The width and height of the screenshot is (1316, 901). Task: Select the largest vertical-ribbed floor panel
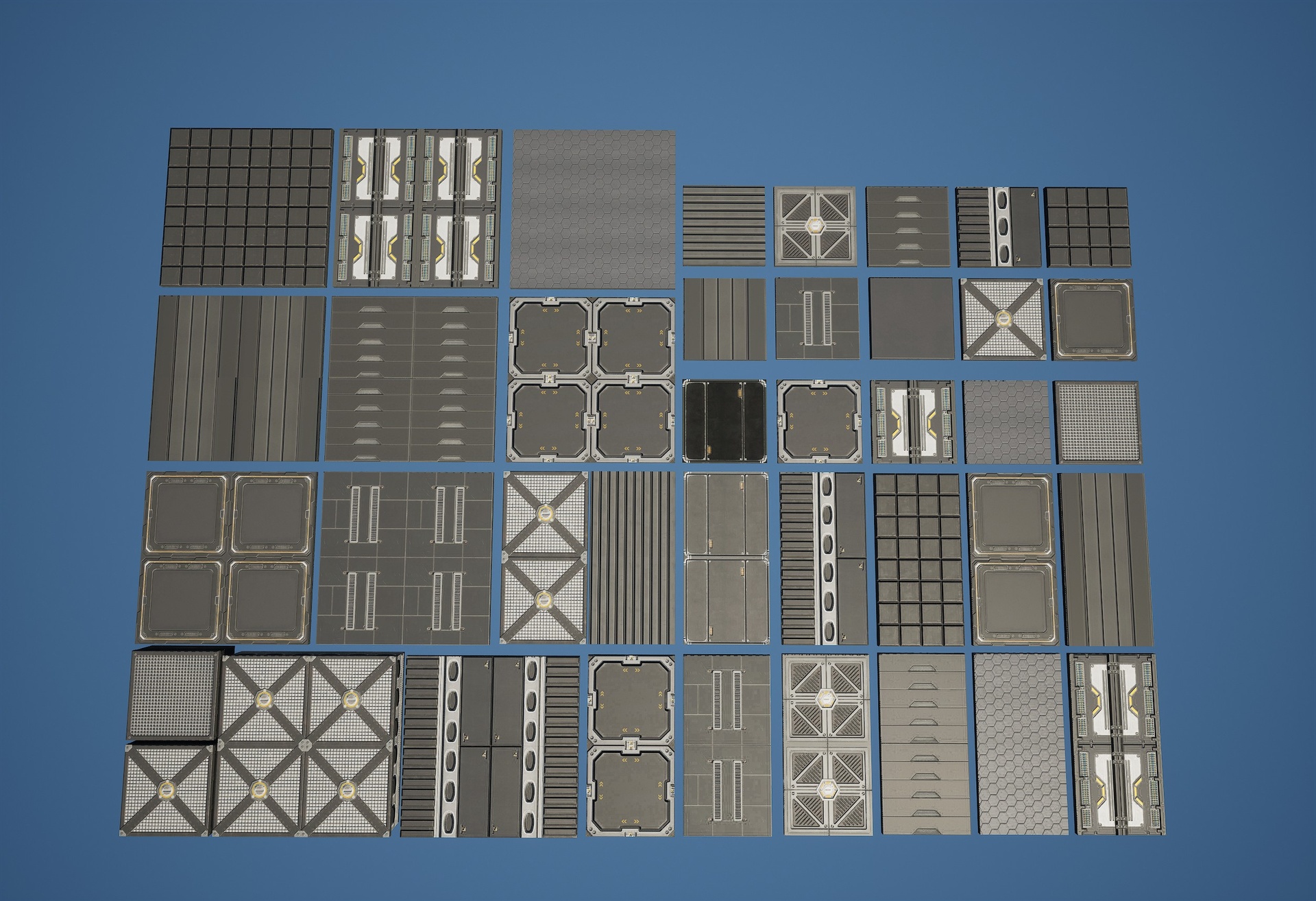pyautogui.click(x=237, y=378)
